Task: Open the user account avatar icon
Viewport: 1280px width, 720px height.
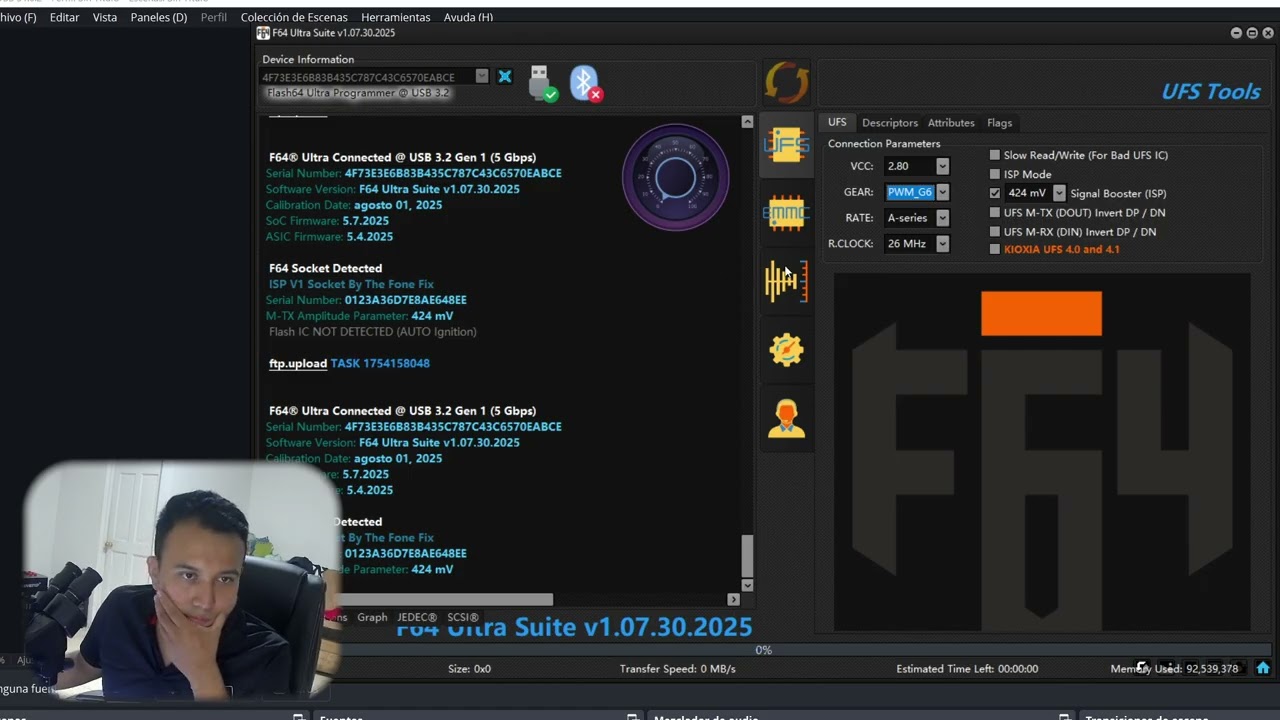Action: [x=786, y=418]
